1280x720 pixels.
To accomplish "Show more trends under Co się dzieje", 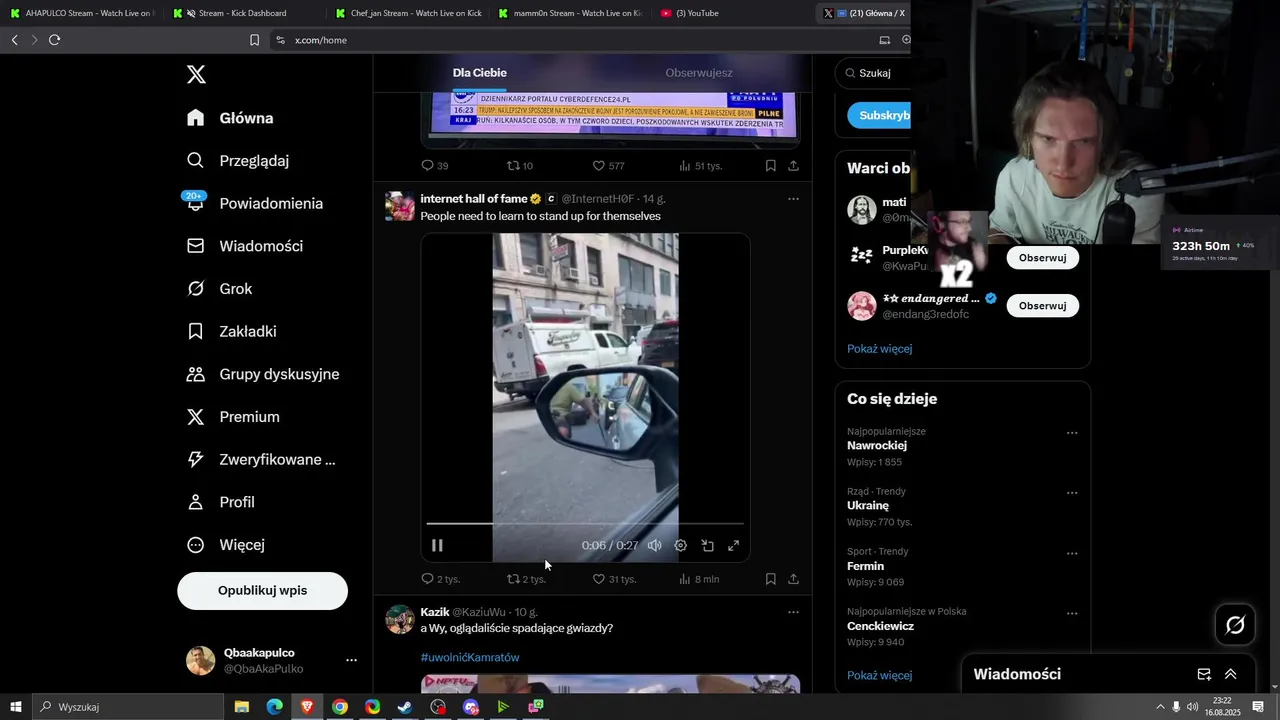I will [x=880, y=675].
